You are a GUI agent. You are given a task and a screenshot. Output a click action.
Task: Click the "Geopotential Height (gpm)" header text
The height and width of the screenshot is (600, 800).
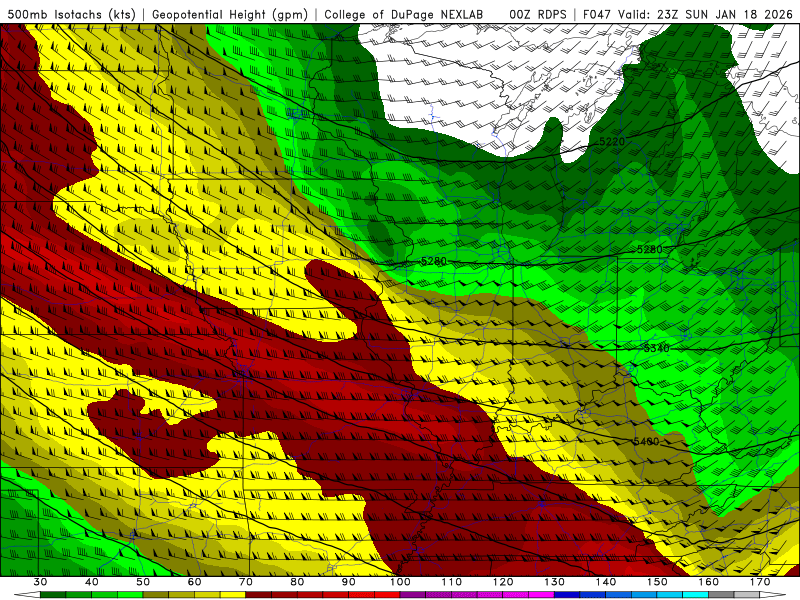tap(230, 14)
